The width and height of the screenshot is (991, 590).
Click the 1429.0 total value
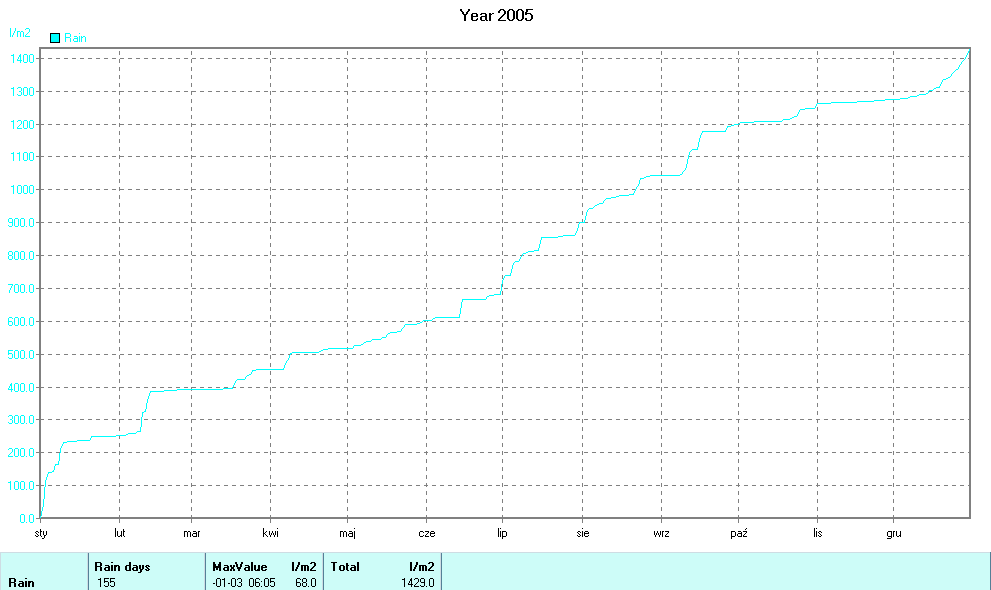pyautogui.click(x=417, y=582)
